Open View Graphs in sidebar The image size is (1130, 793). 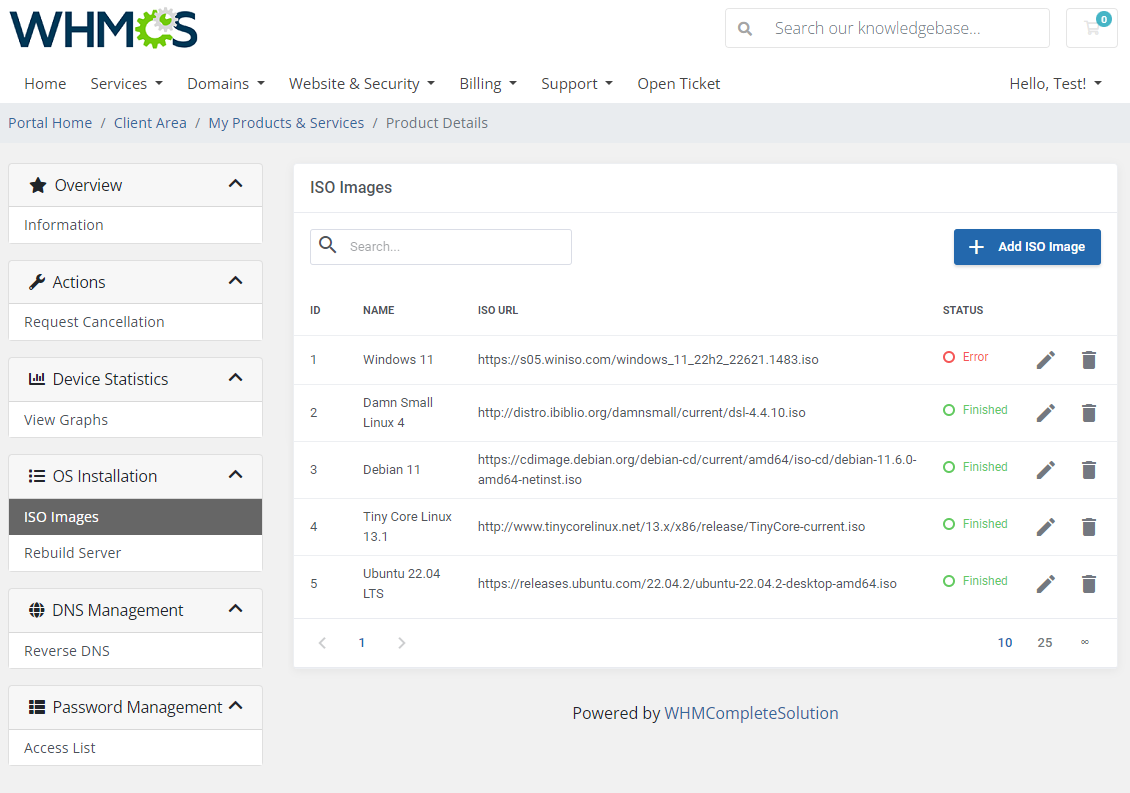coord(135,420)
